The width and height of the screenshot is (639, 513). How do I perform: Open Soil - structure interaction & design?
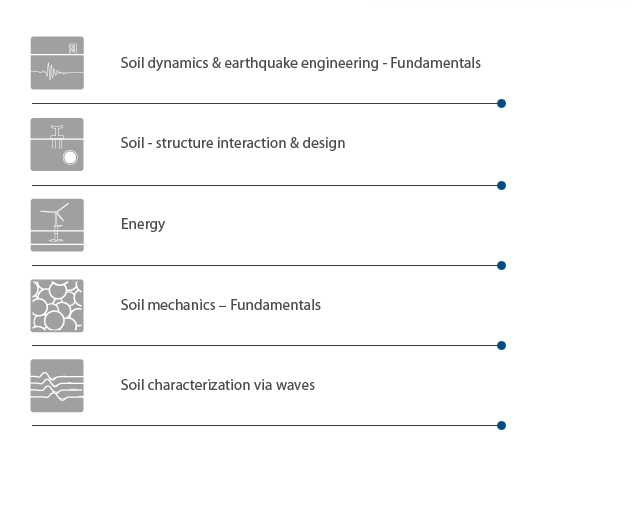[233, 143]
